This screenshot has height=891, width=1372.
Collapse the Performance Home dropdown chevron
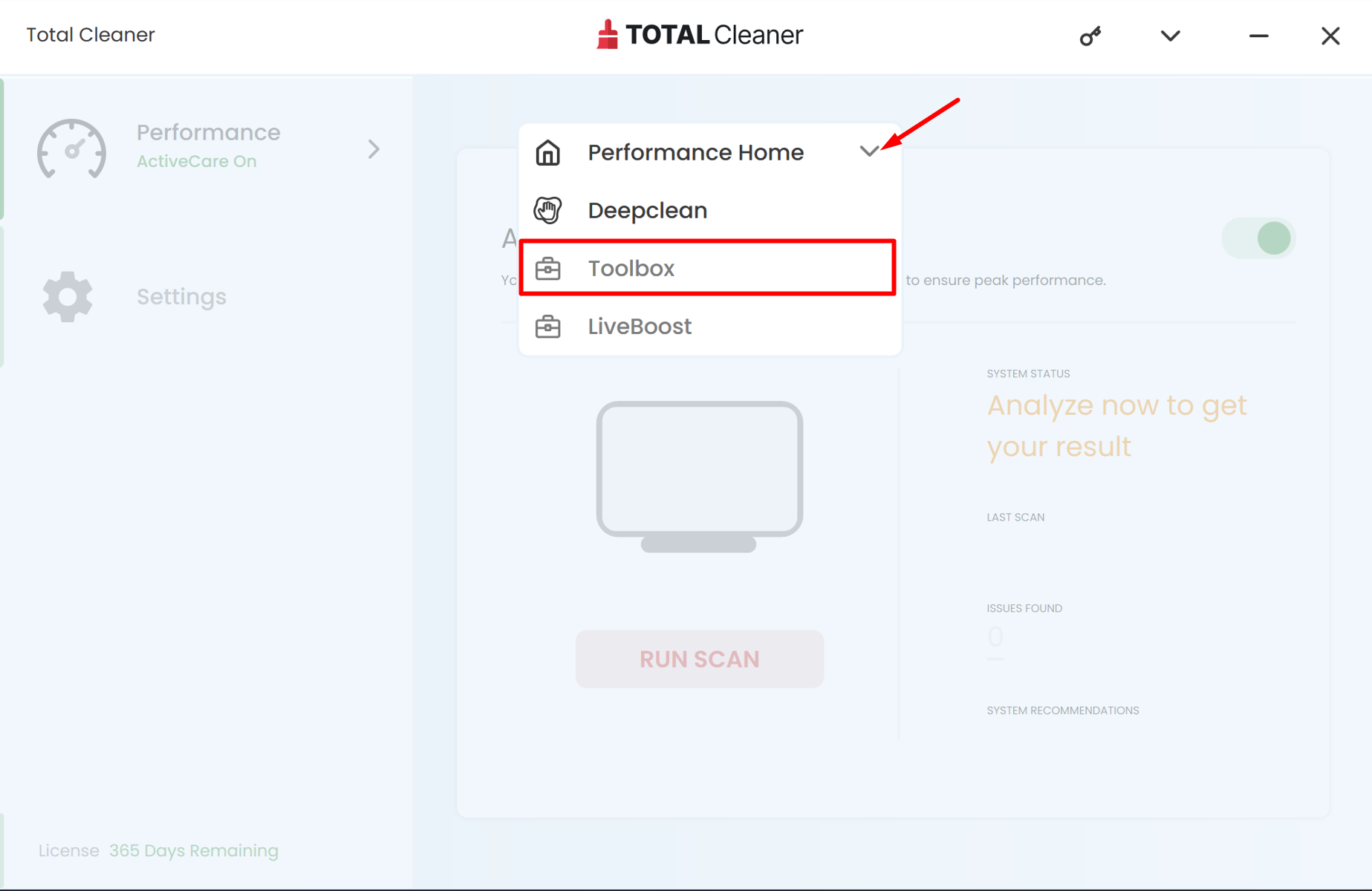[x=869, y=151]
